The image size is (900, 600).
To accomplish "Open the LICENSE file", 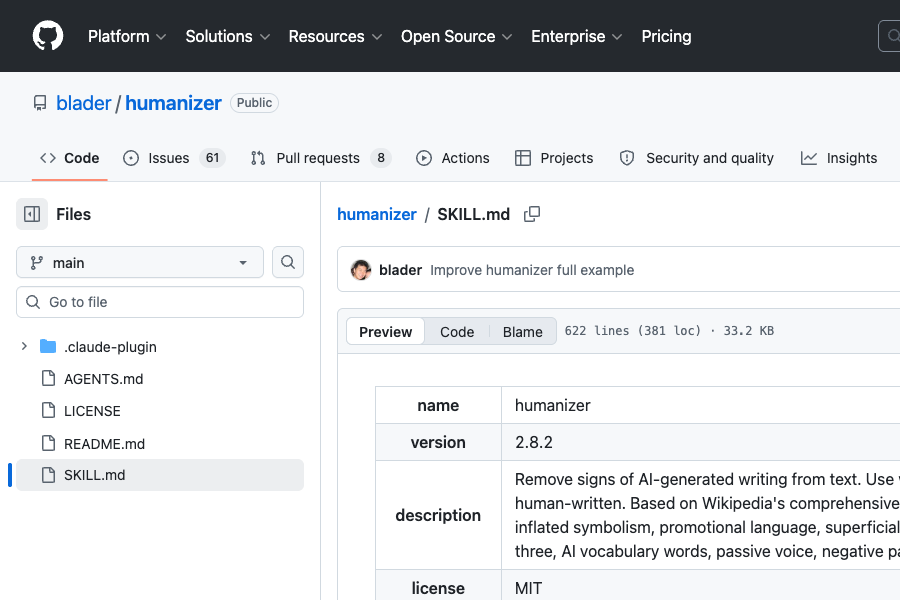I will tap(92, 411).
